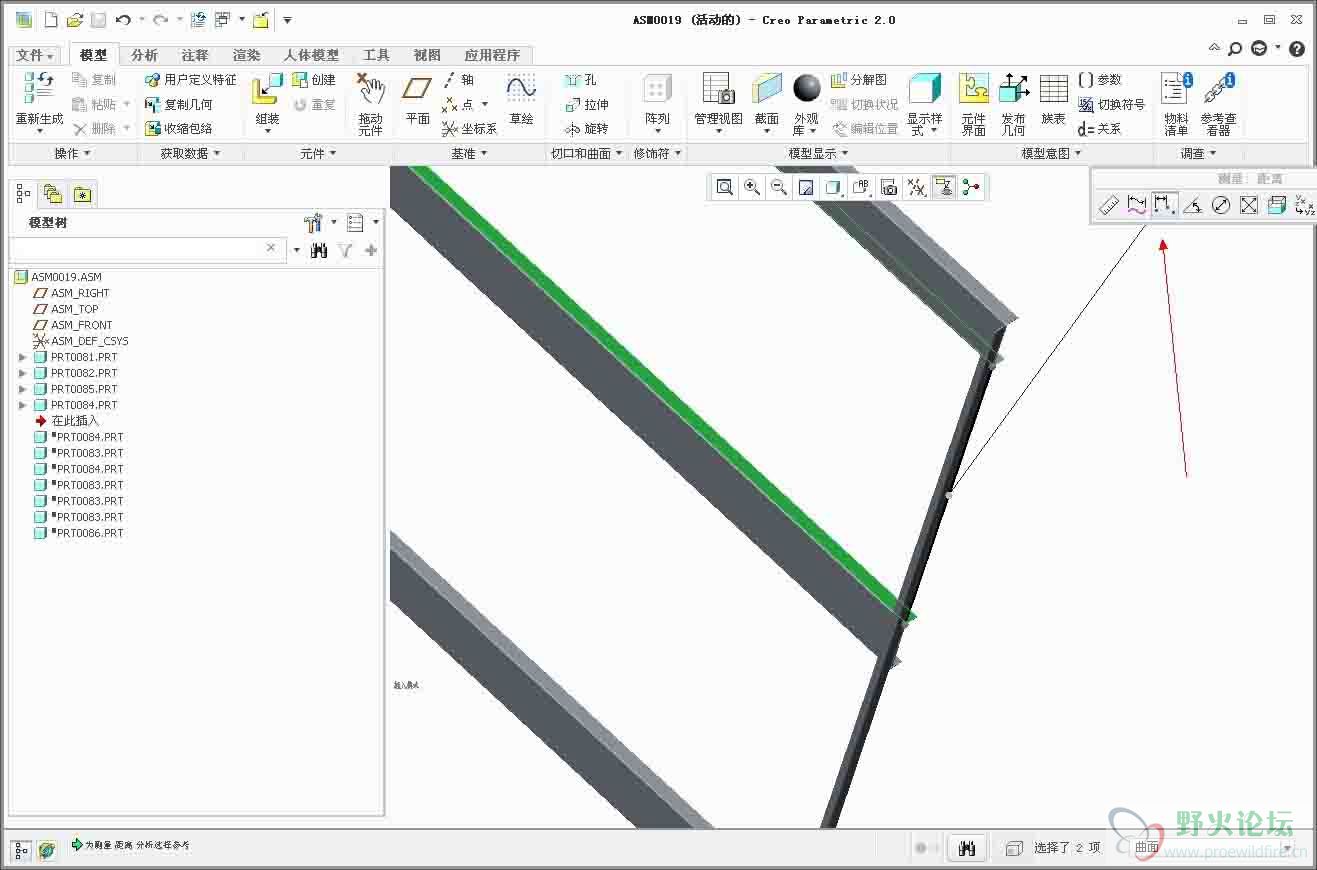1317x870 pixels.
Task: Click Refit view icon in graphics toolbar
Action: click(x=725, y=187)
